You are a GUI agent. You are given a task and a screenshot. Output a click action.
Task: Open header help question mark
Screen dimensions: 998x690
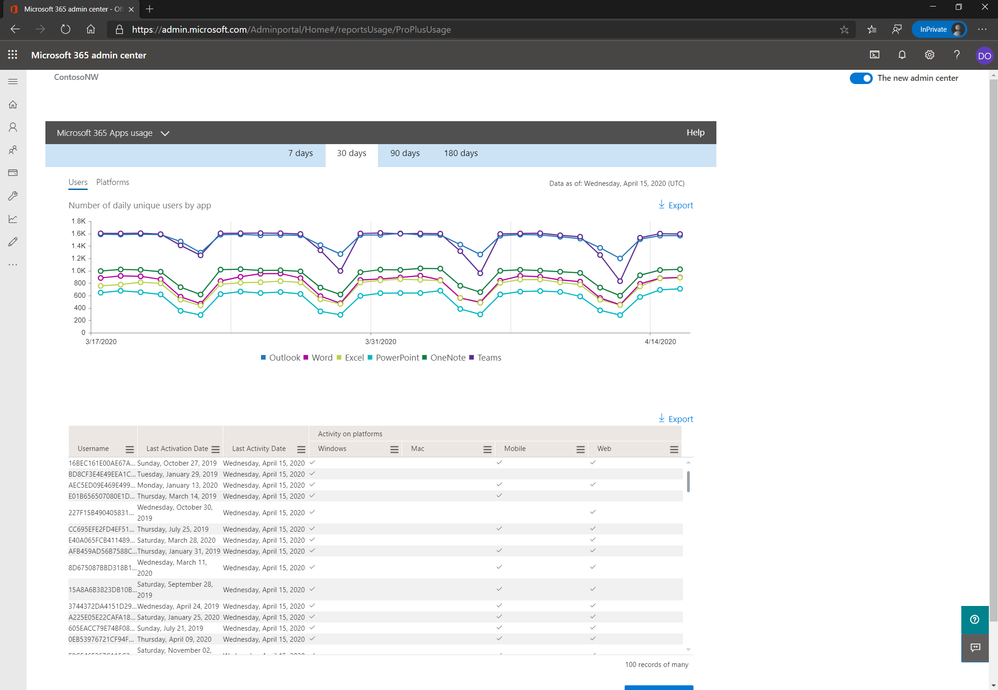[956, 55]
